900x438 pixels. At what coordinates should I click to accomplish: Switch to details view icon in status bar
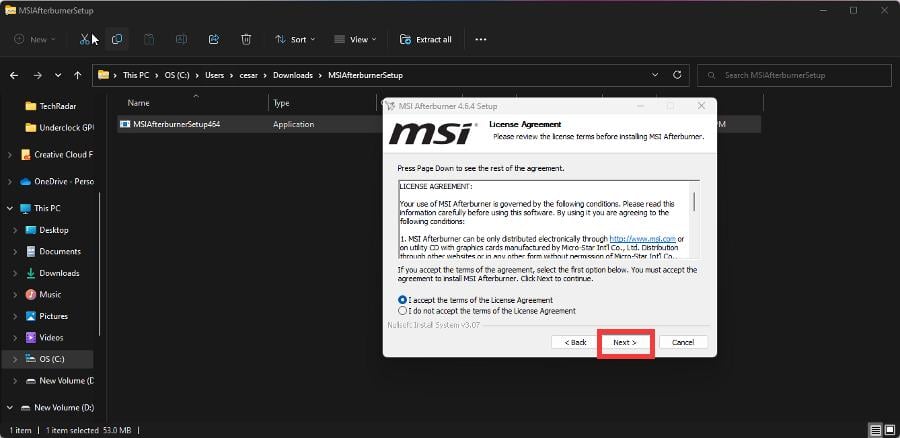(875, 429)
